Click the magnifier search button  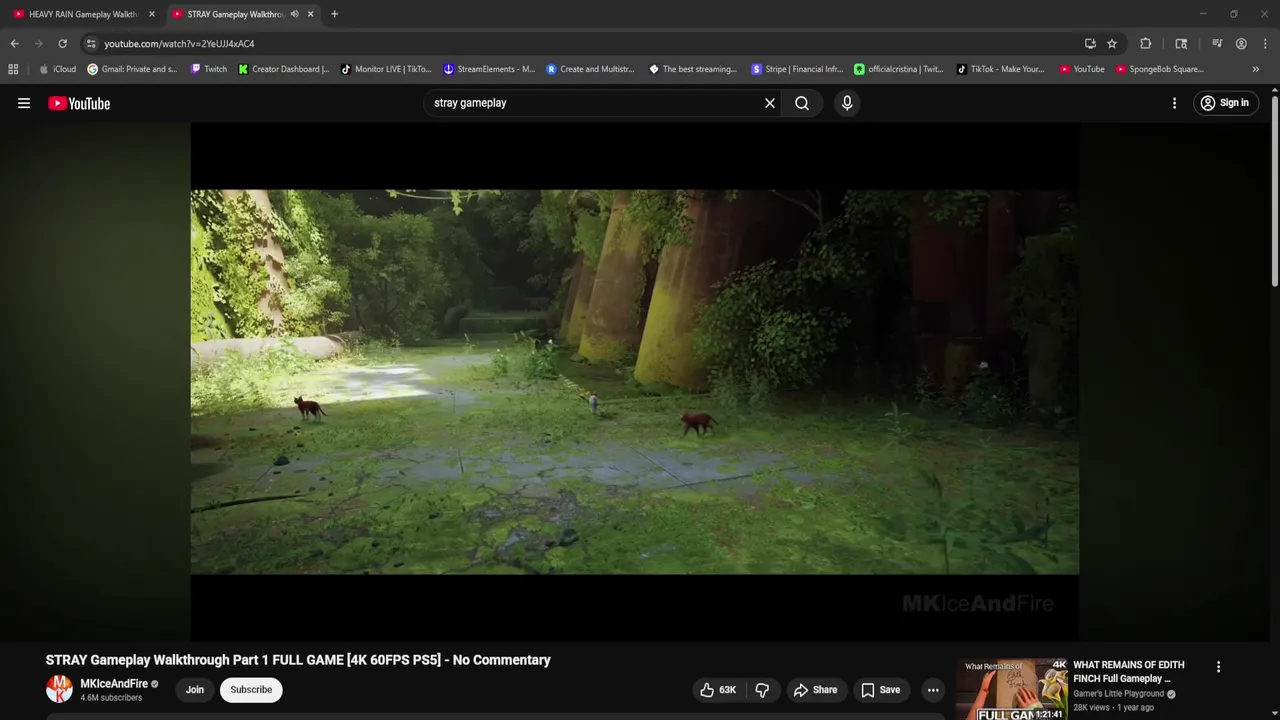click(x=802, y=103)
